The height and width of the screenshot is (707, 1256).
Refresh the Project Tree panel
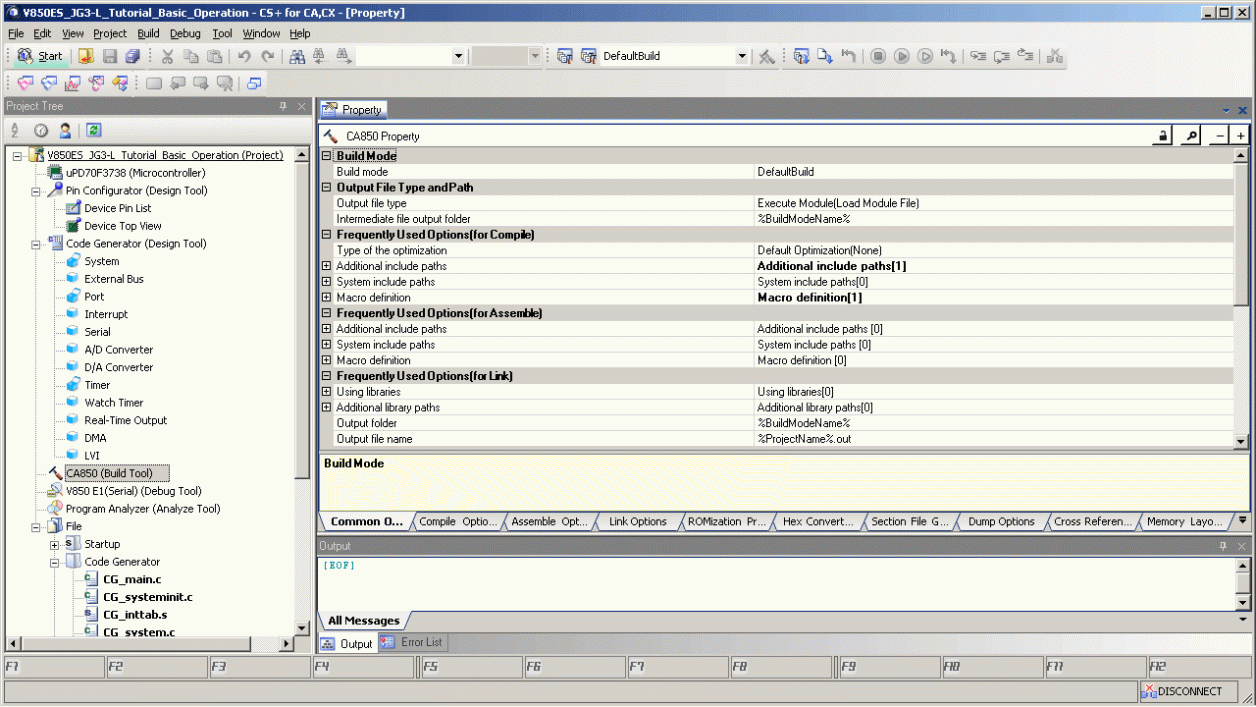coord(92,130)
